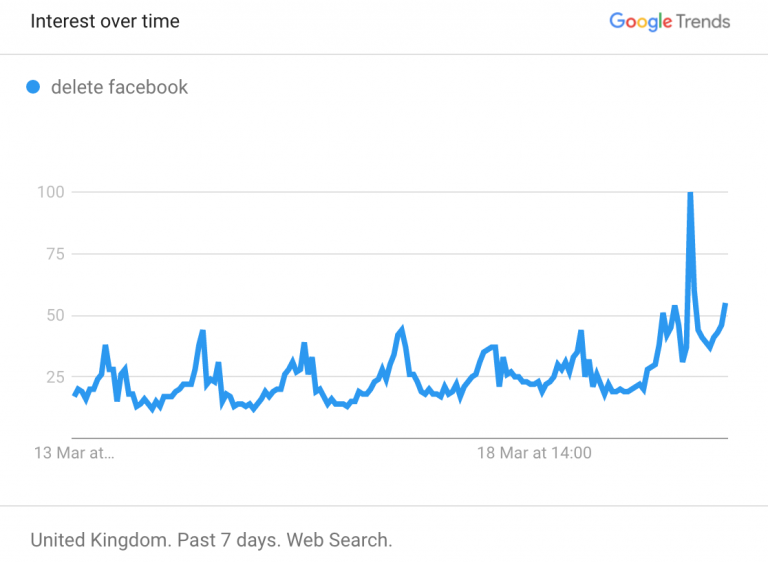The width and height of the screenshot is (768, 563).
Task: Click the blue legend dot
Action: (x=33, y=87)
